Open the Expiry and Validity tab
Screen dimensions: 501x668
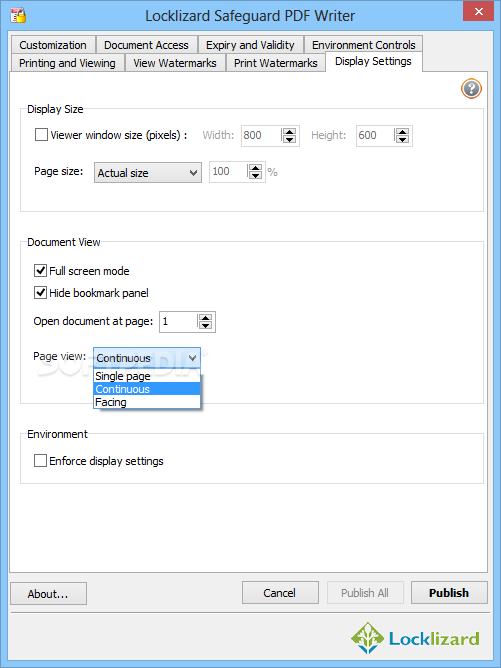pyautogui.click(x=250, y=45)
